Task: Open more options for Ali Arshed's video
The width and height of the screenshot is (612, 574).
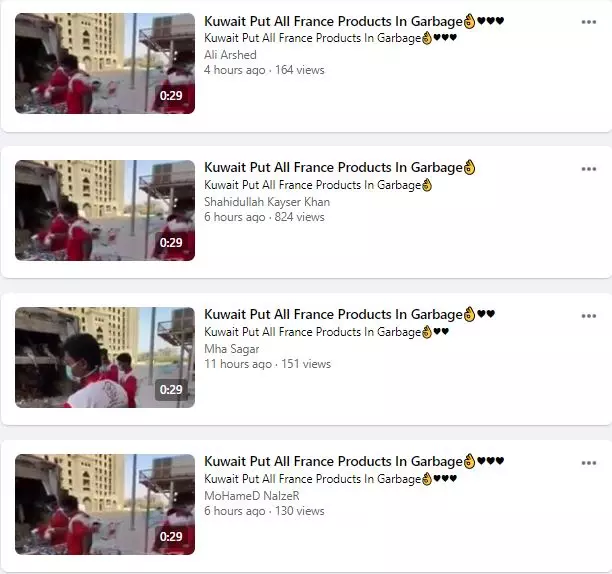Action: [x=589, y=22]
